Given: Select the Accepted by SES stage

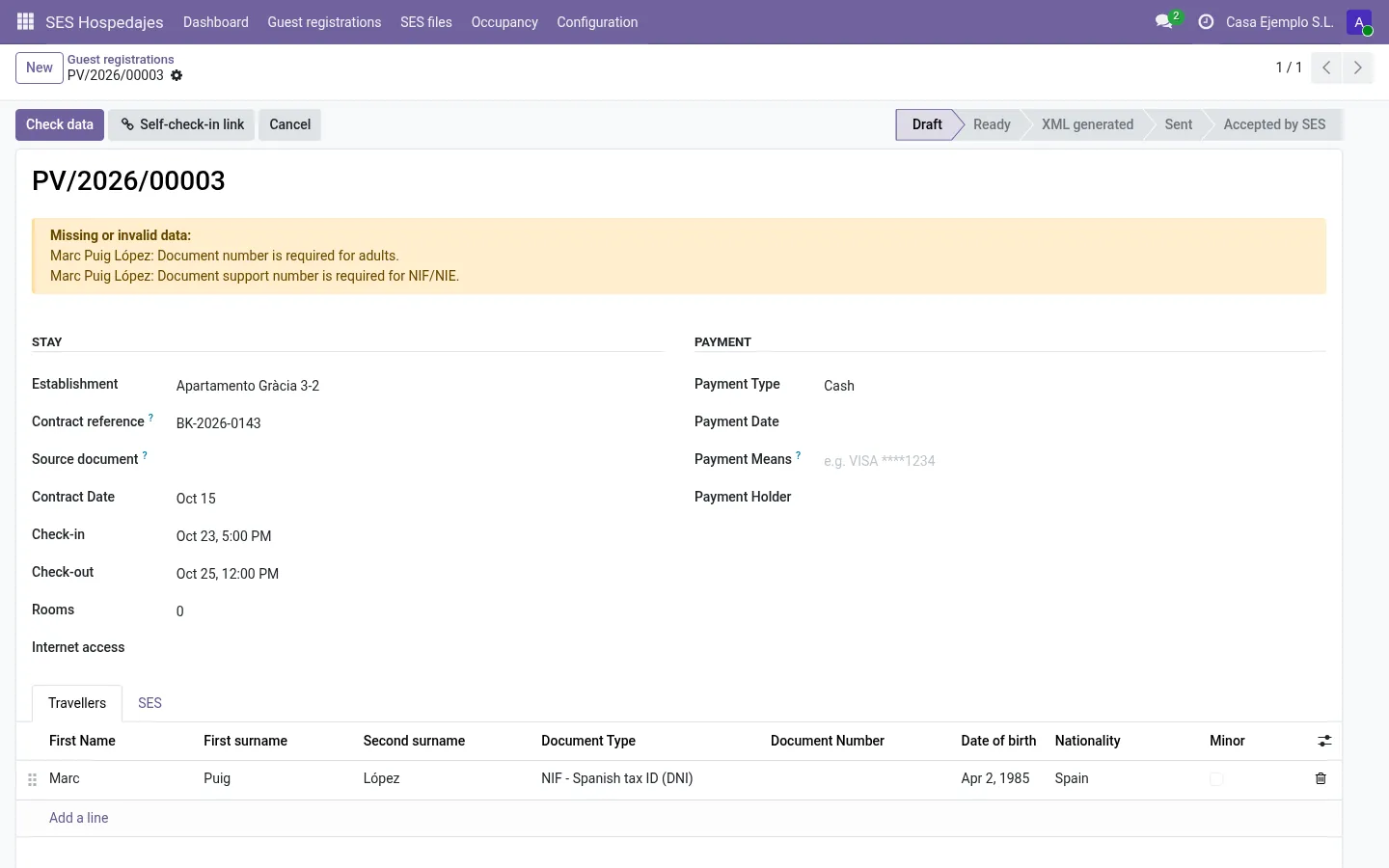Looking at the screenshot, I should 1274,124.
